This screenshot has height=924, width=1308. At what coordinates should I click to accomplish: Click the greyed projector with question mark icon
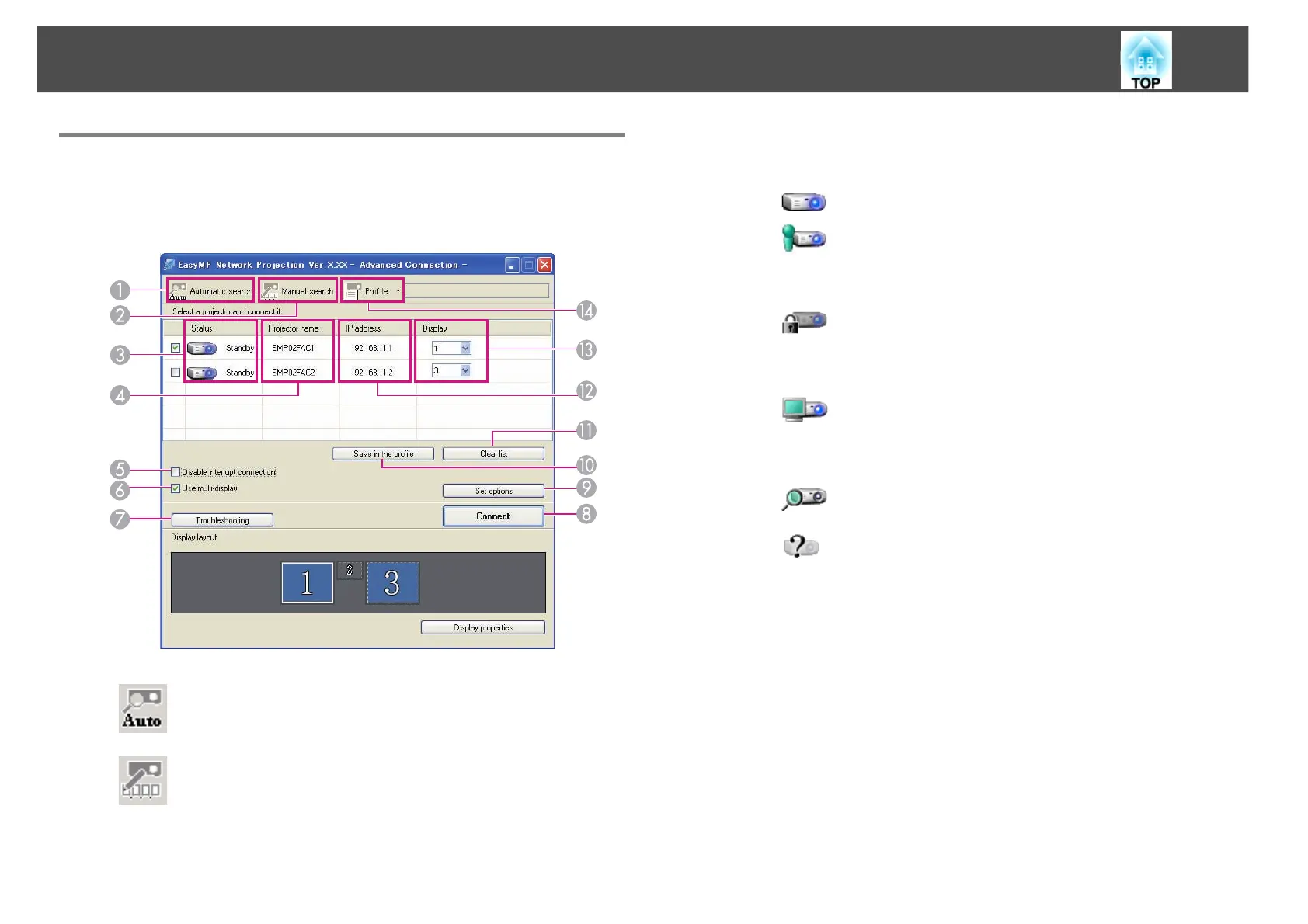point(801,546)
